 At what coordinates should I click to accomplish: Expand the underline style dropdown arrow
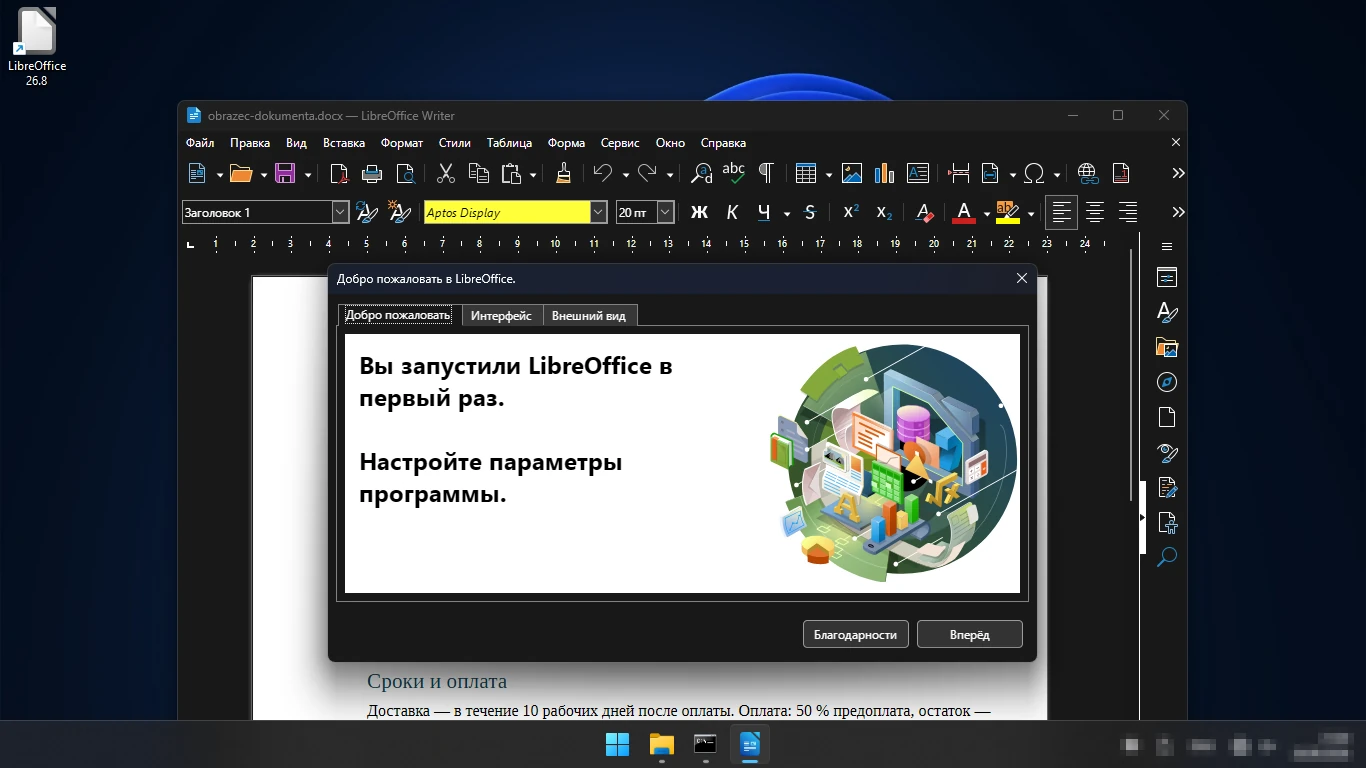pos(787,213)
